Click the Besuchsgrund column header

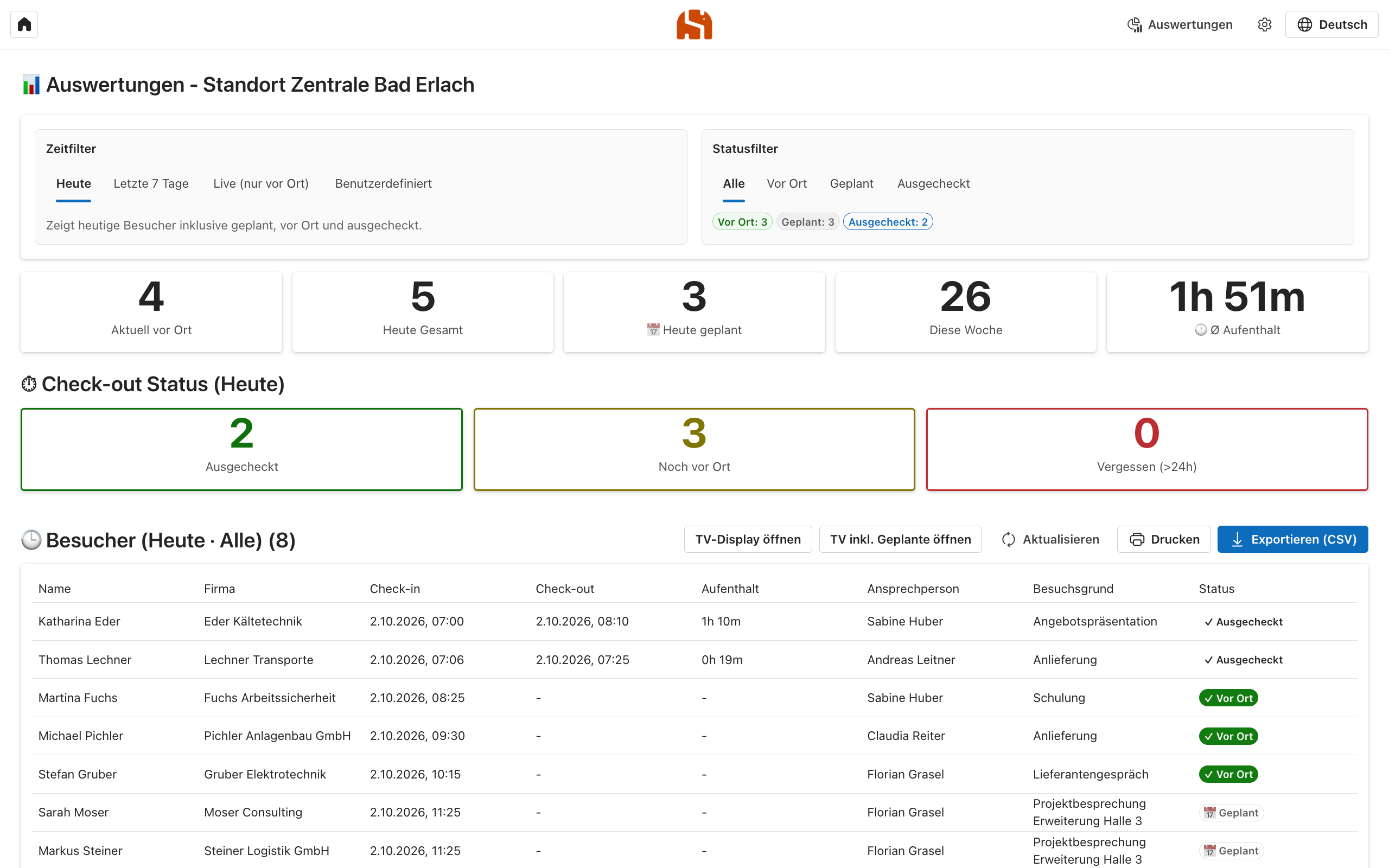(x=1073, y=589)
